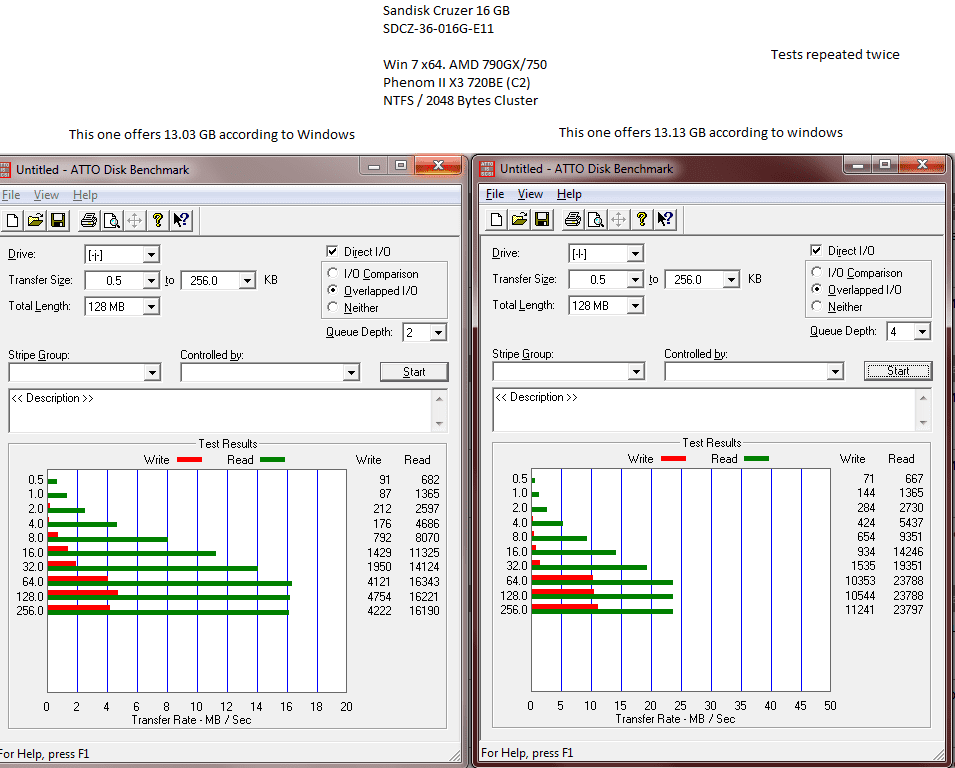Viewport: 955px width, 768px height.
Task: Click Save disk icon in right ATTO window
Action: point(542,219)
